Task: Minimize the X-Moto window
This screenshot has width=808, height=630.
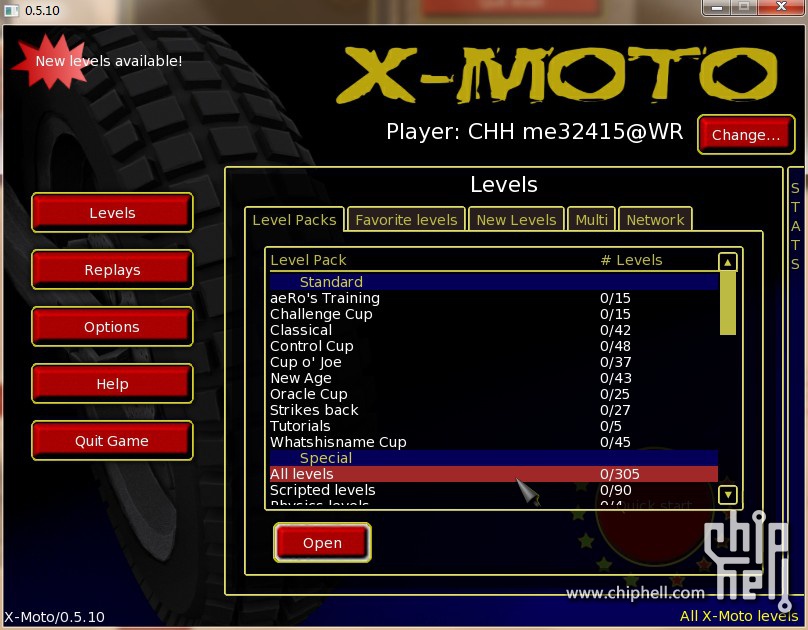Action: coord(716,7)
